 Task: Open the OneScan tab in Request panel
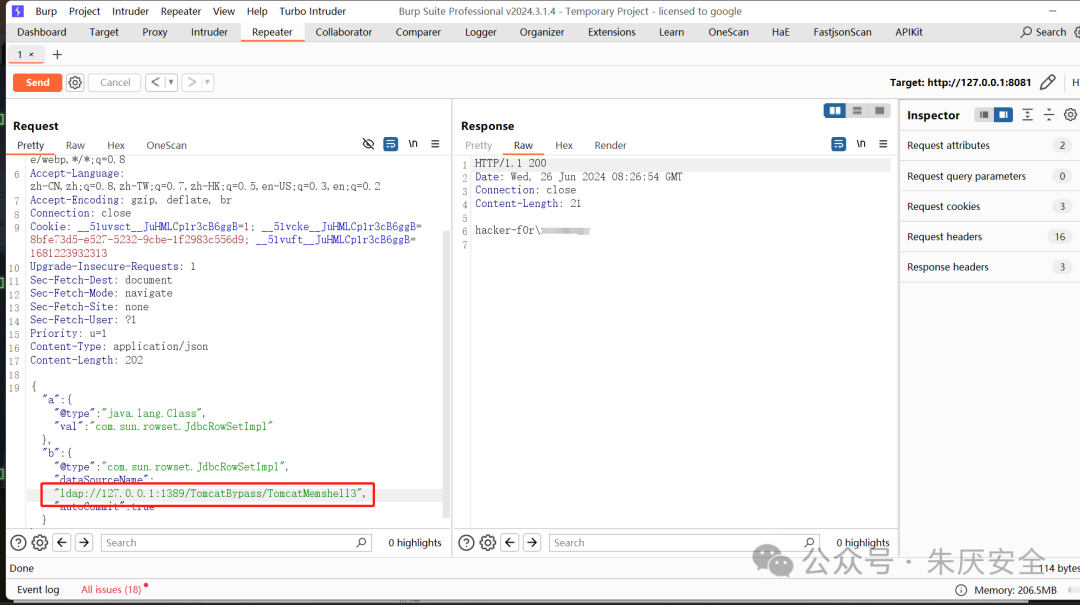coord(166,145)
